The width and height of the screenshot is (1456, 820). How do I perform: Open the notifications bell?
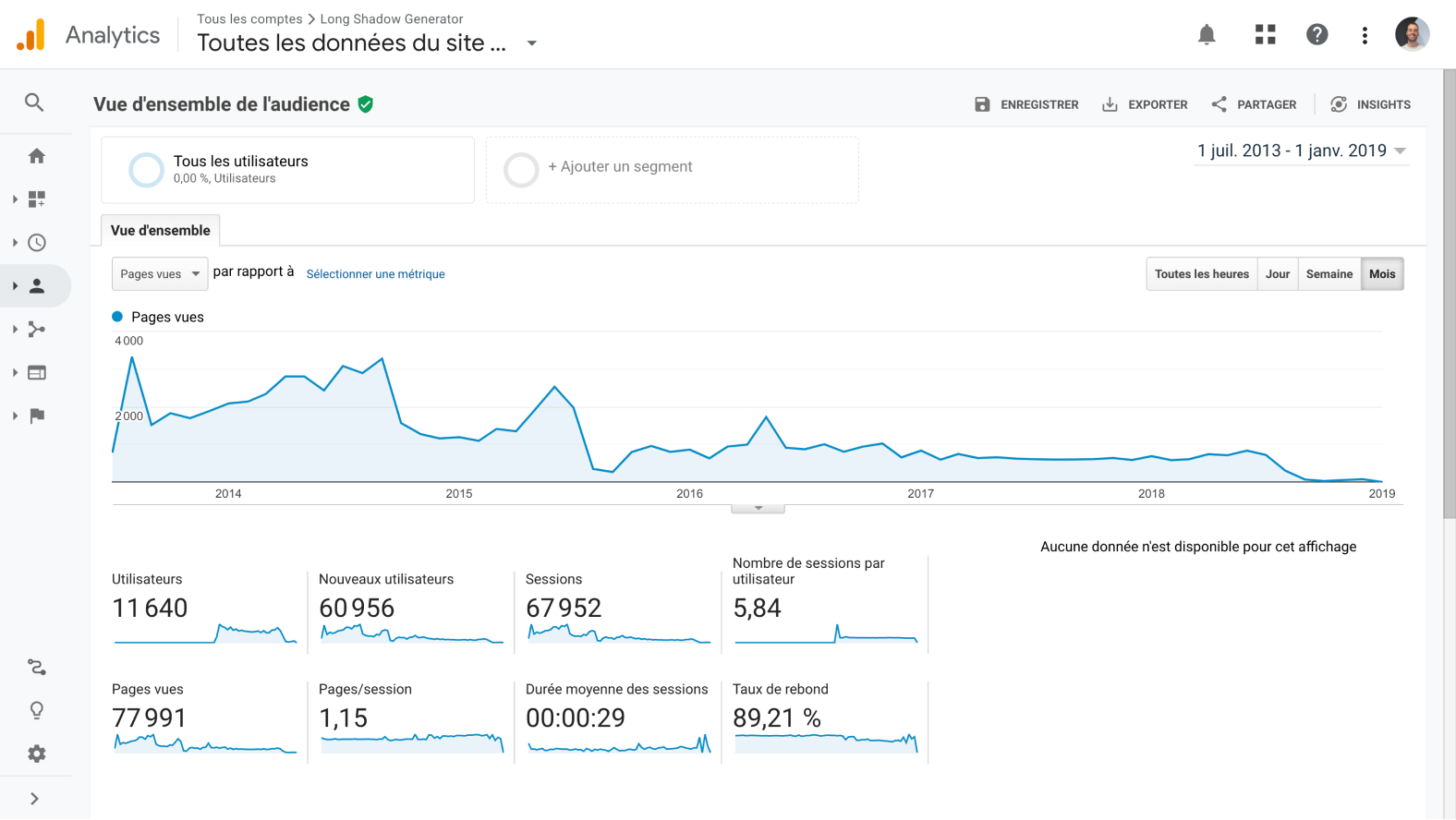[1207, 35]
